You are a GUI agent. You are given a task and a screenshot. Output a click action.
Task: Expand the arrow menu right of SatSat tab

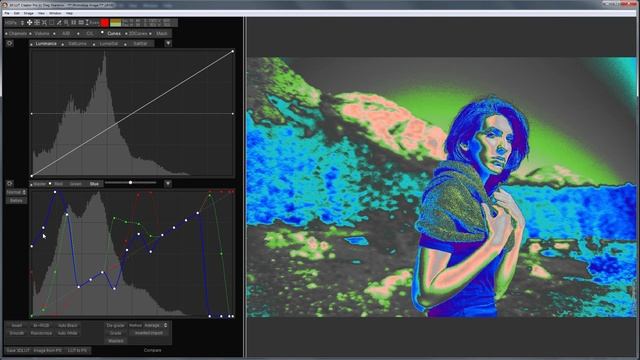pos(168,43)
